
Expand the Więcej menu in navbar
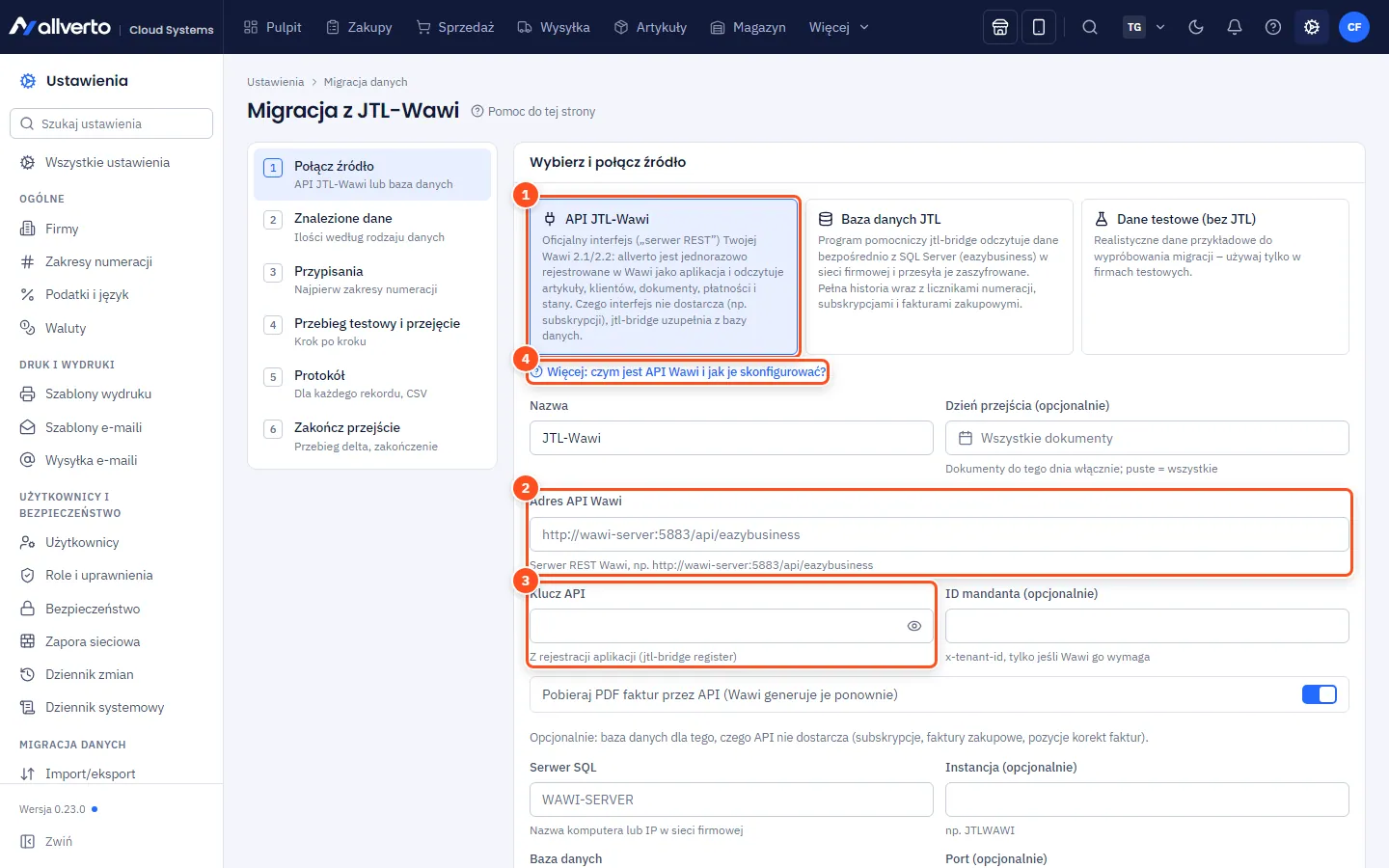pos(839,27)
